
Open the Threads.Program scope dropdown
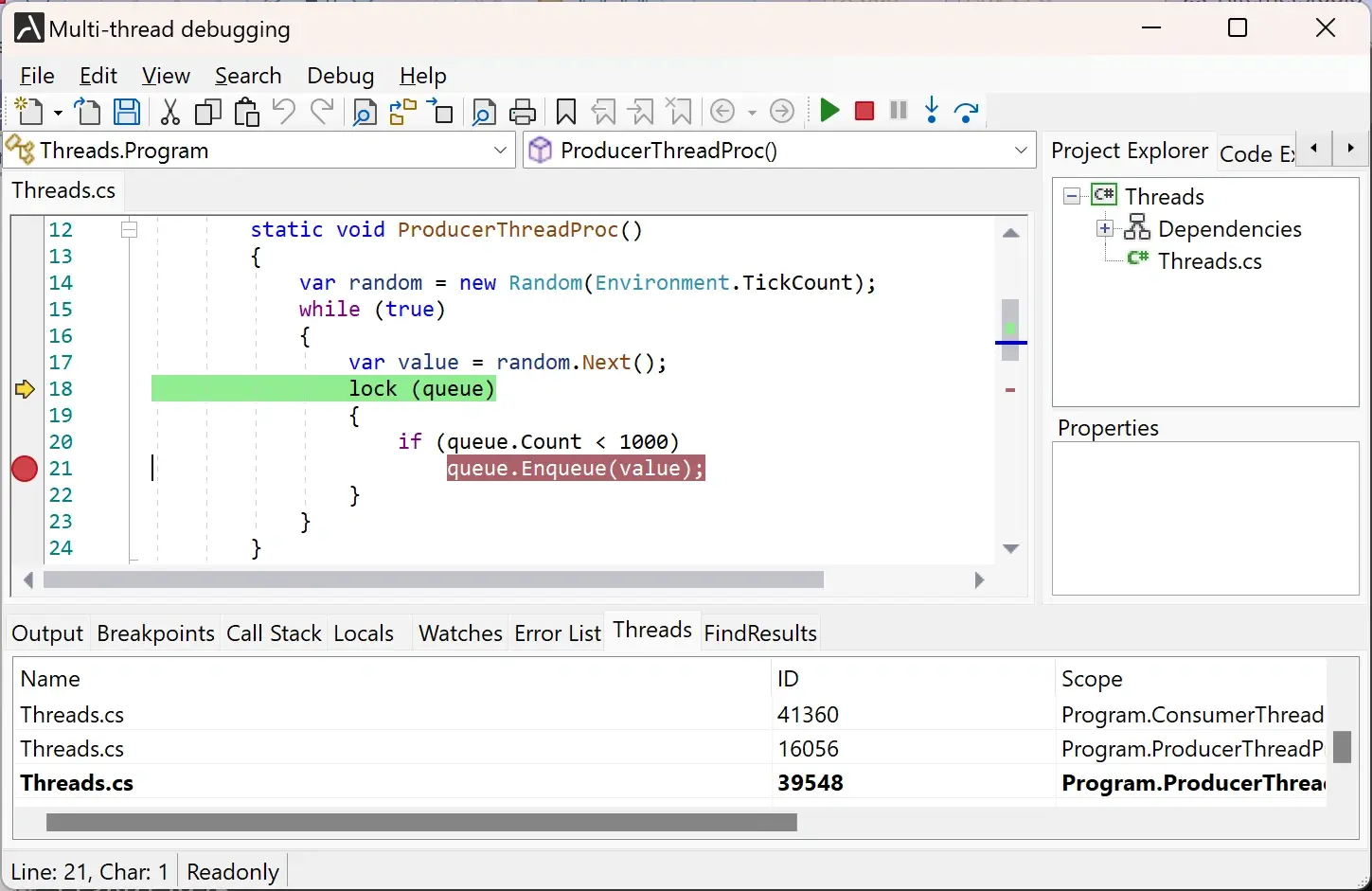501,151
